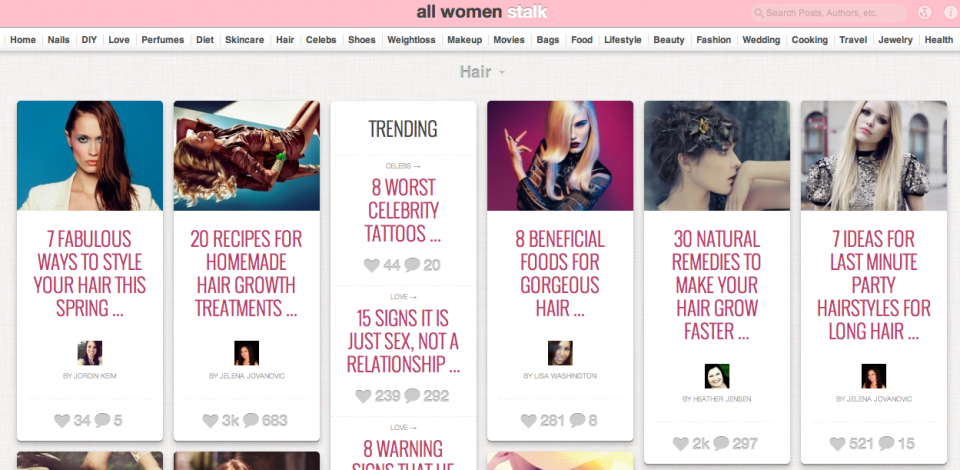Open the 8 Worst Celebrity Tattoos trending link
The width and height of the screenshot is (960, 470).
tap(403, 209)
